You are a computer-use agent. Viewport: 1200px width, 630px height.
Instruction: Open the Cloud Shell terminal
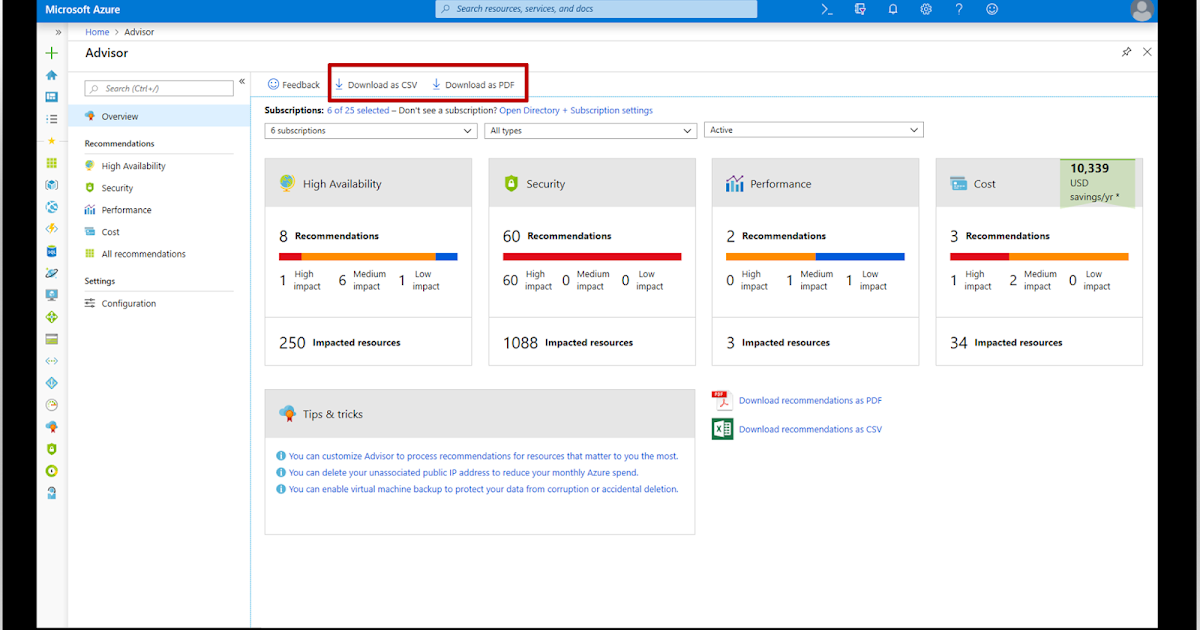click(826, 9)
